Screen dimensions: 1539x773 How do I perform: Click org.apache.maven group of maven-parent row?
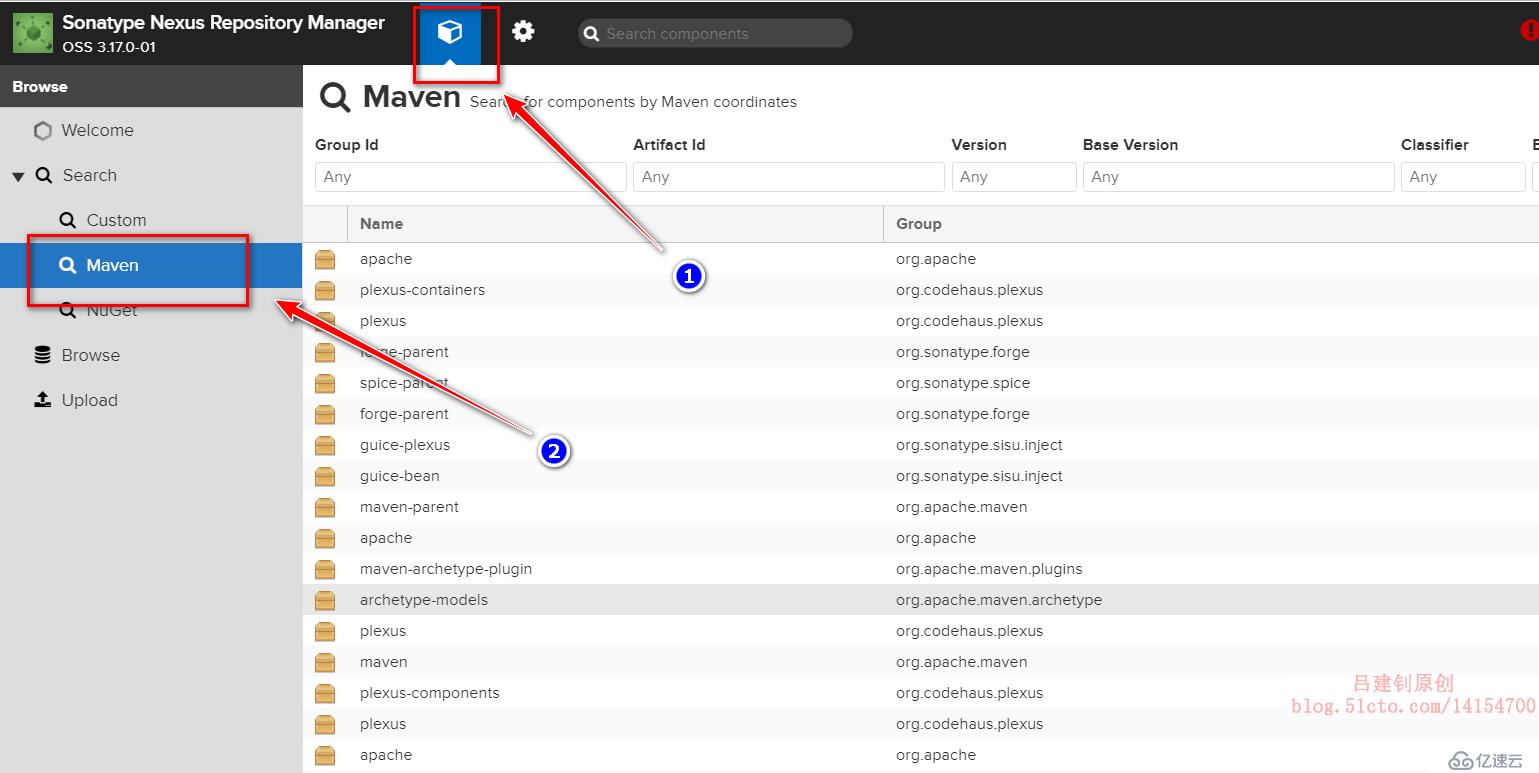click(x=962, y=507)
